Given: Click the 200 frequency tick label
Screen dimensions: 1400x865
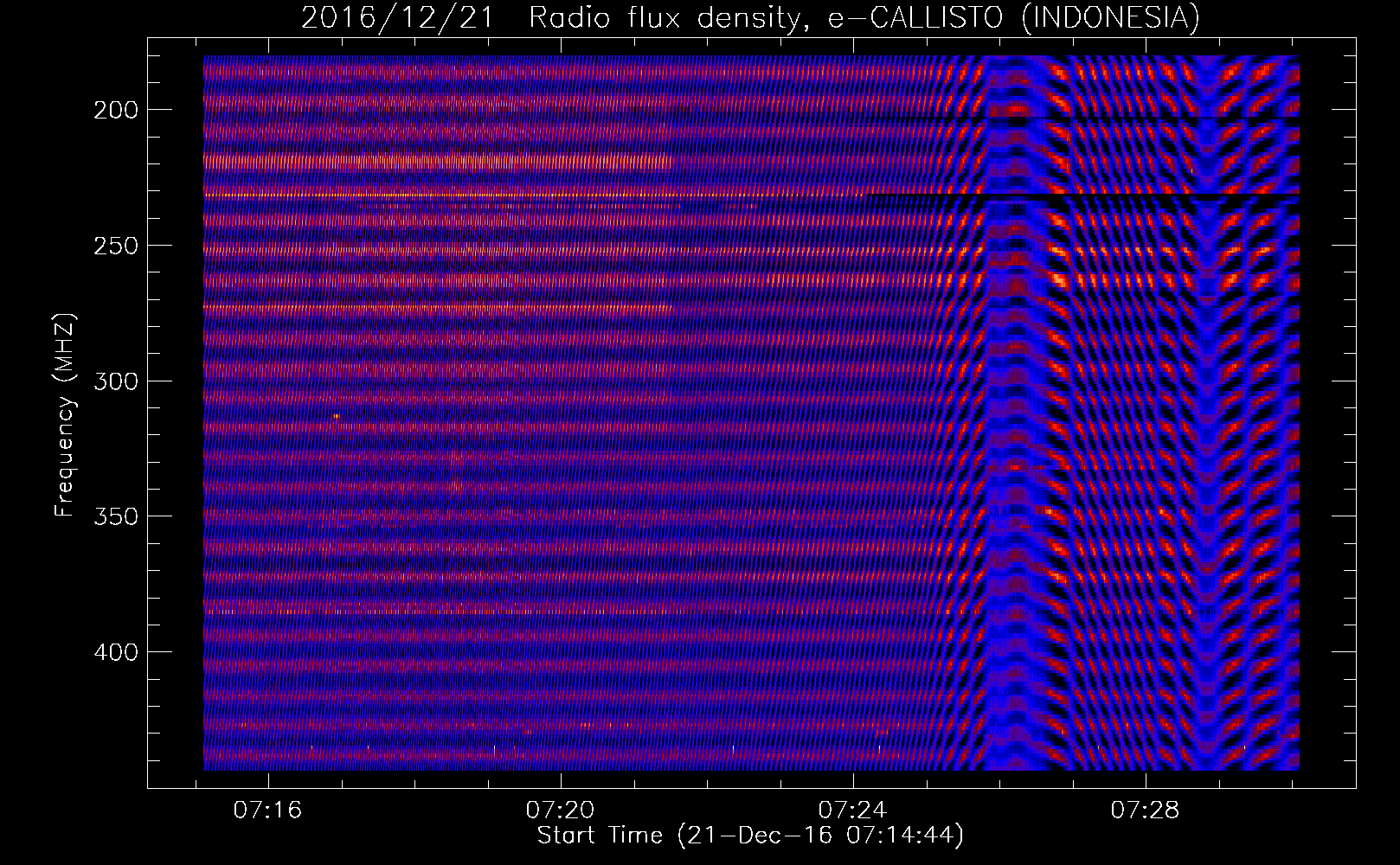Looking at the screenshot, I should (x=115, y=110).
